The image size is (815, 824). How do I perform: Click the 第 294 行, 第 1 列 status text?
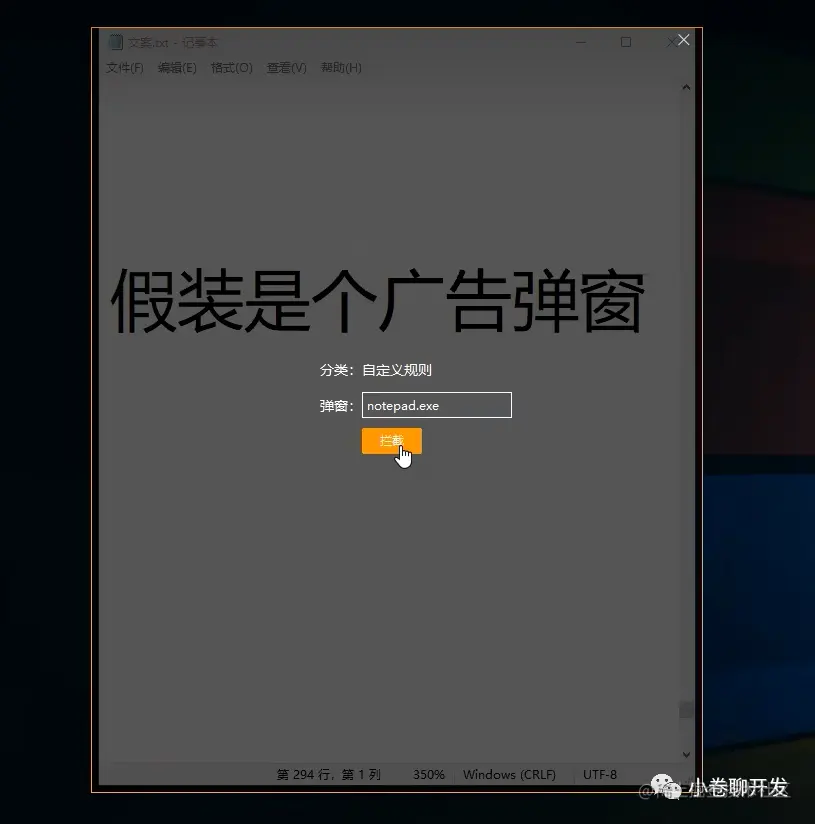[328, 775]
